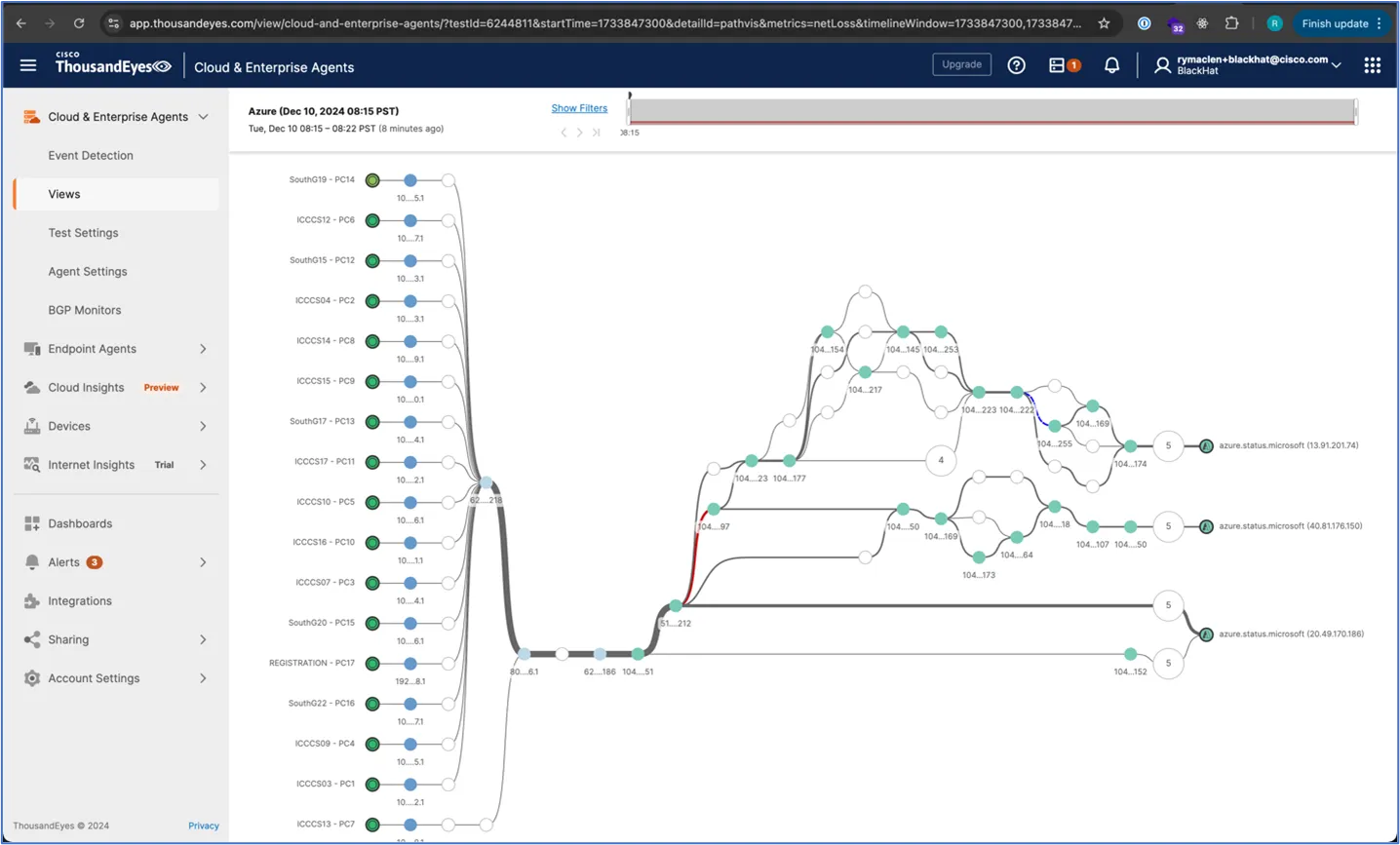Open the Dashboards section

point(80,523)
